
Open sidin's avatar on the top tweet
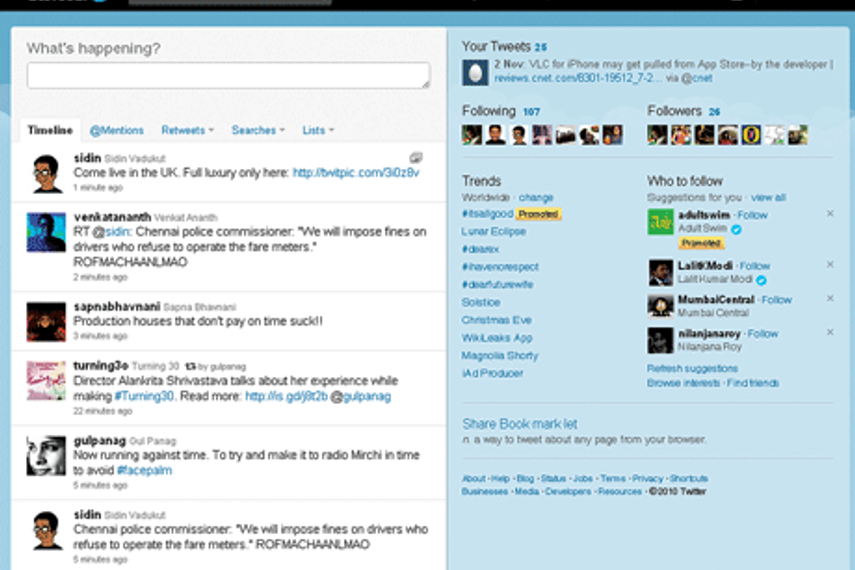pyautogui.click(x=46, y=173)
